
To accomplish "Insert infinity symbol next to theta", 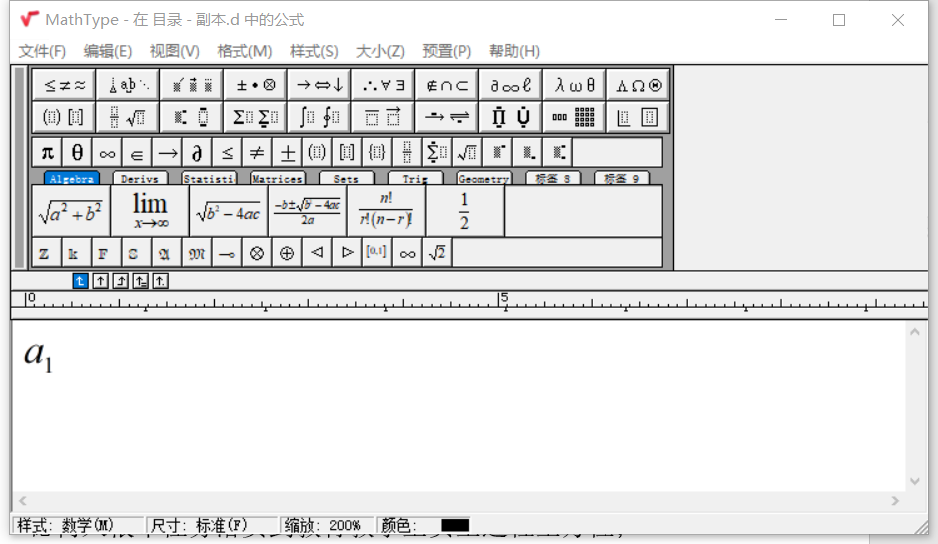I will click(x=107, y=153).
